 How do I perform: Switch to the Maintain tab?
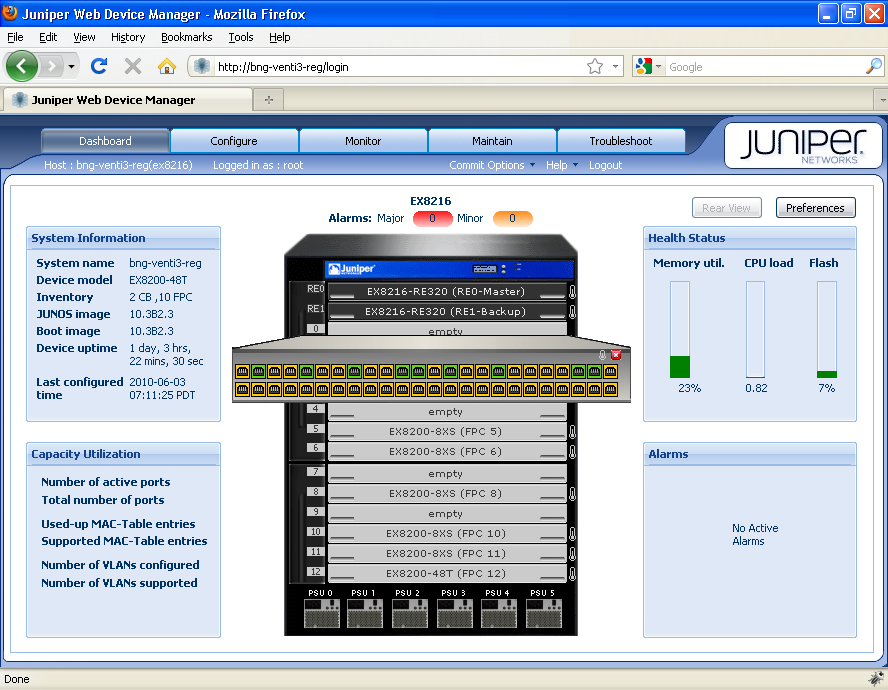coord(492,140)
